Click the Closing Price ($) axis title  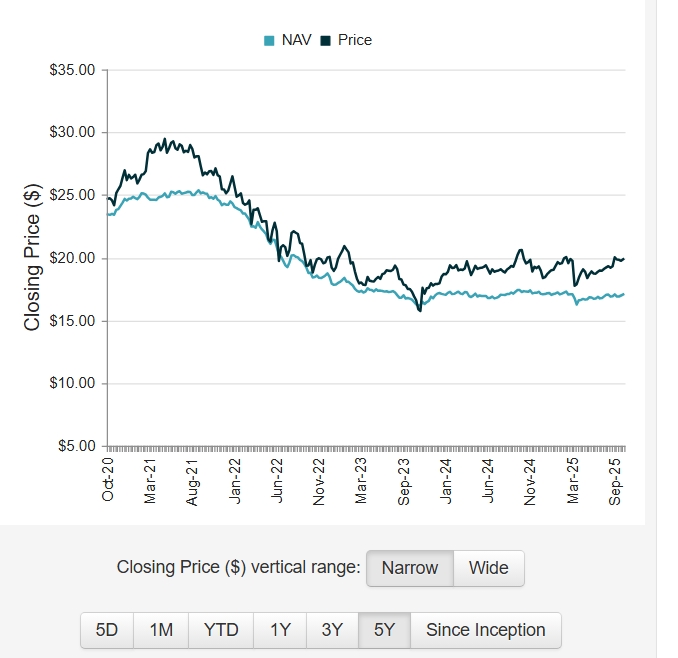[32, 258]
